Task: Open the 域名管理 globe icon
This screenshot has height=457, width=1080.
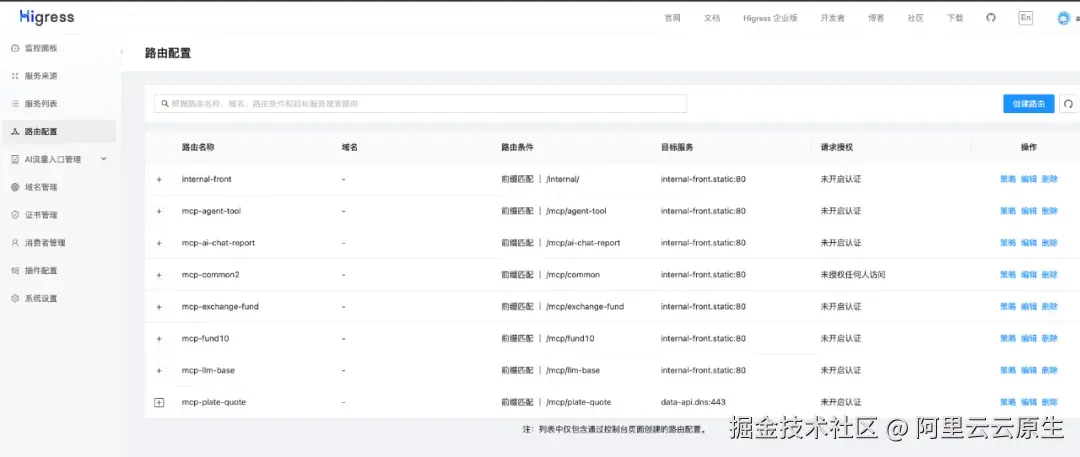Action: tap(15, 187)
